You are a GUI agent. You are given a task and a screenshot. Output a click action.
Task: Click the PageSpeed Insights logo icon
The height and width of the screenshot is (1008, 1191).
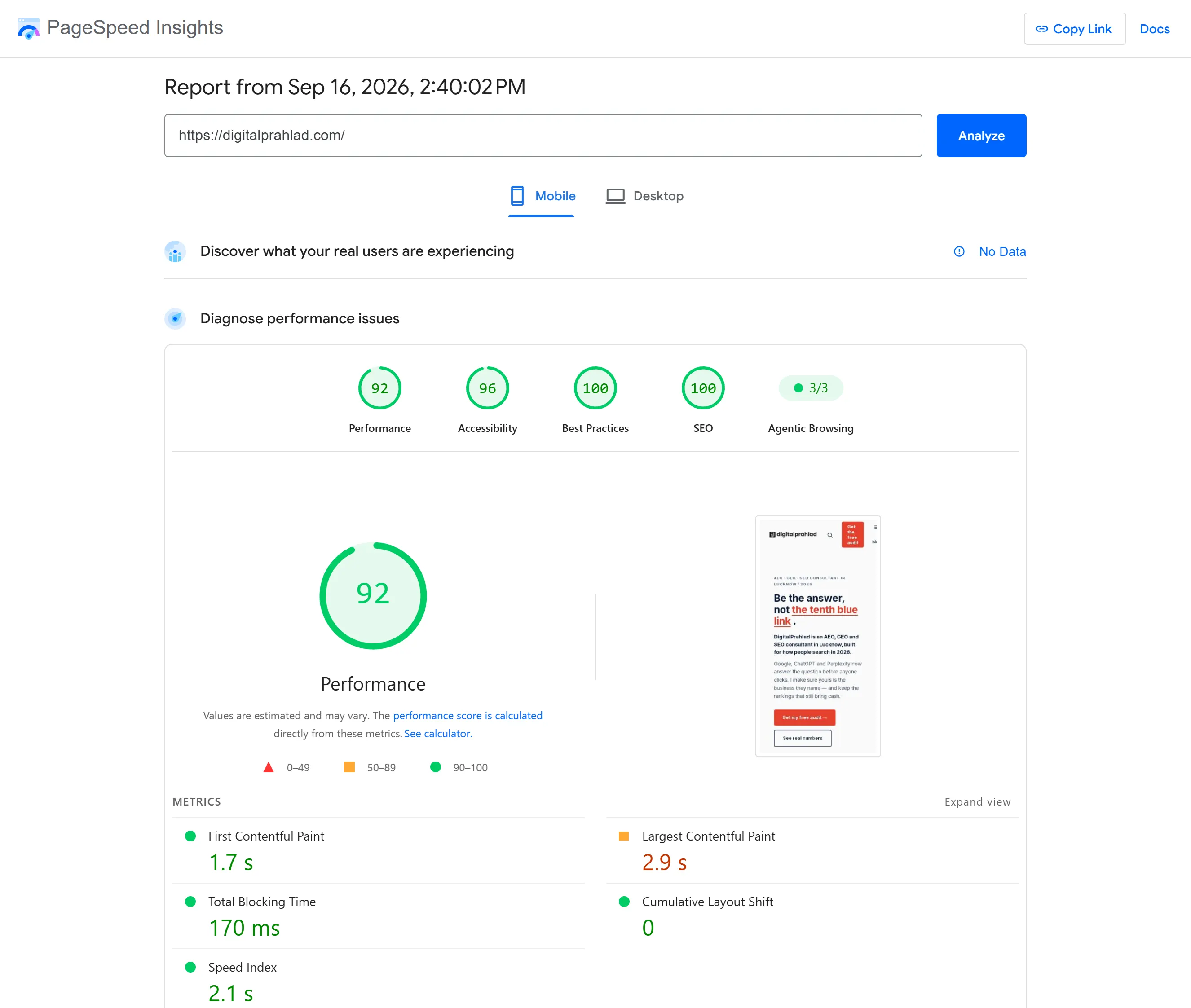(29, 28)
